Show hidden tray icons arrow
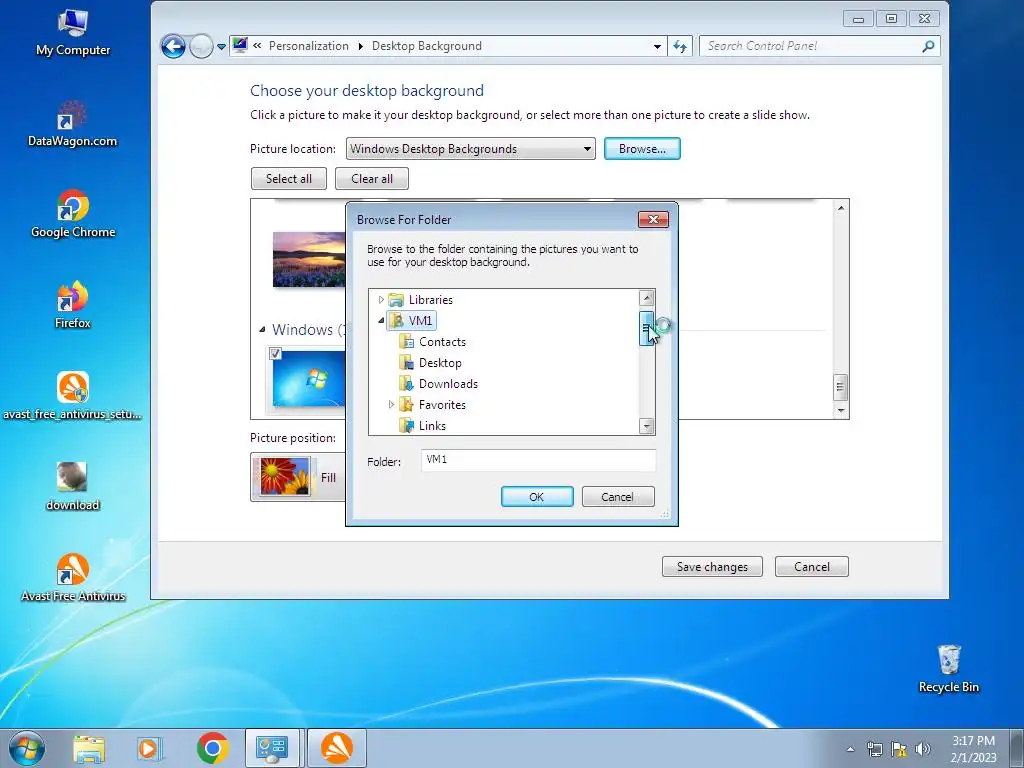 [x=850, y=749]
